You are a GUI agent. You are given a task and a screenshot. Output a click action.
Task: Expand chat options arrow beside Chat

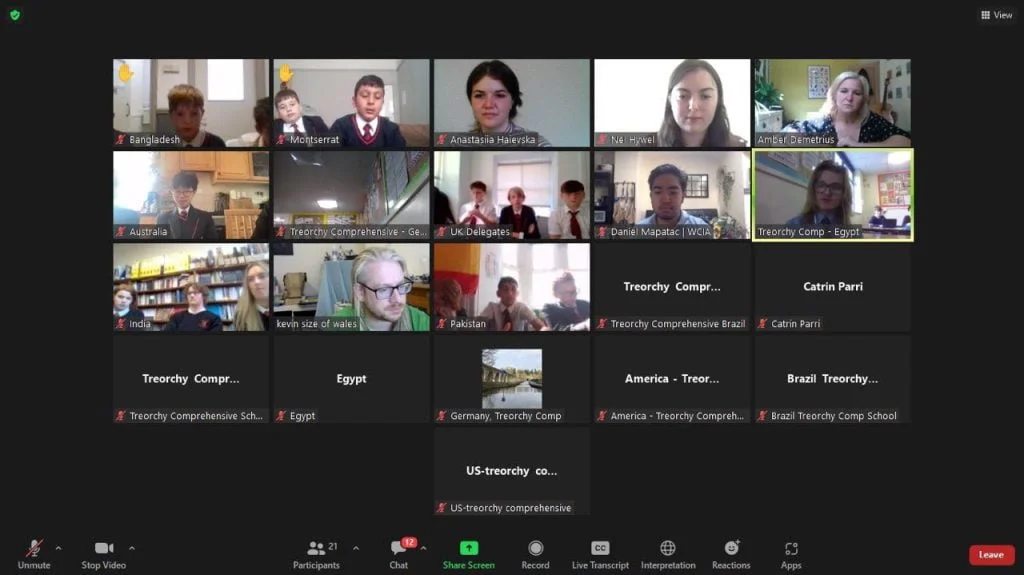(423, 548)
